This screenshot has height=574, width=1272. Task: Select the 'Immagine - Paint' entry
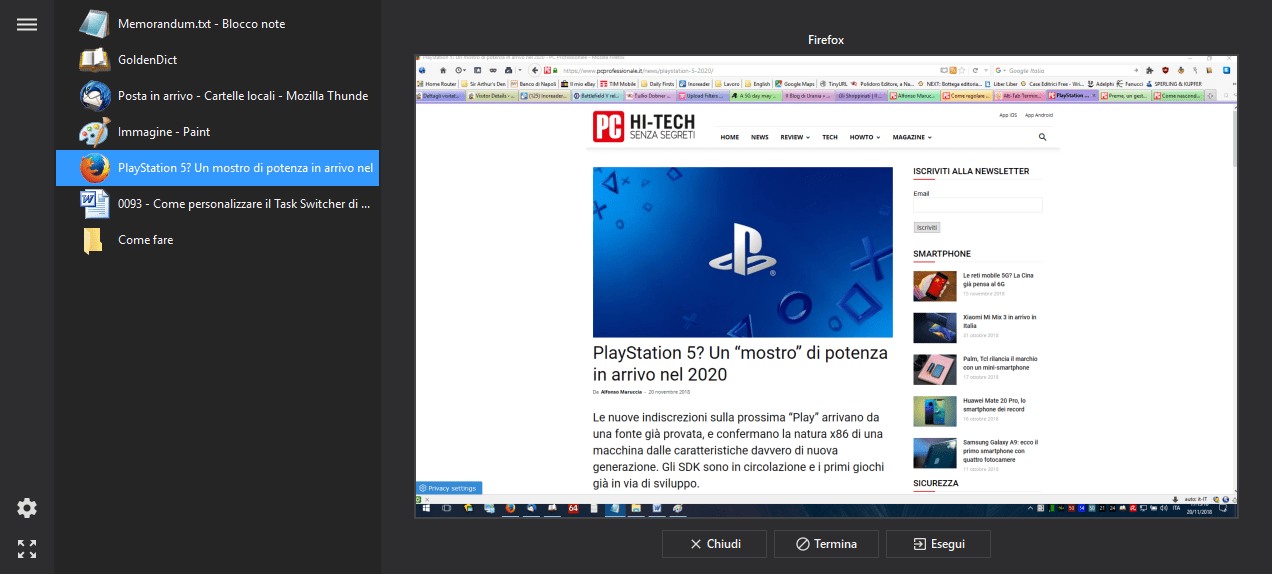click(164, 132)
